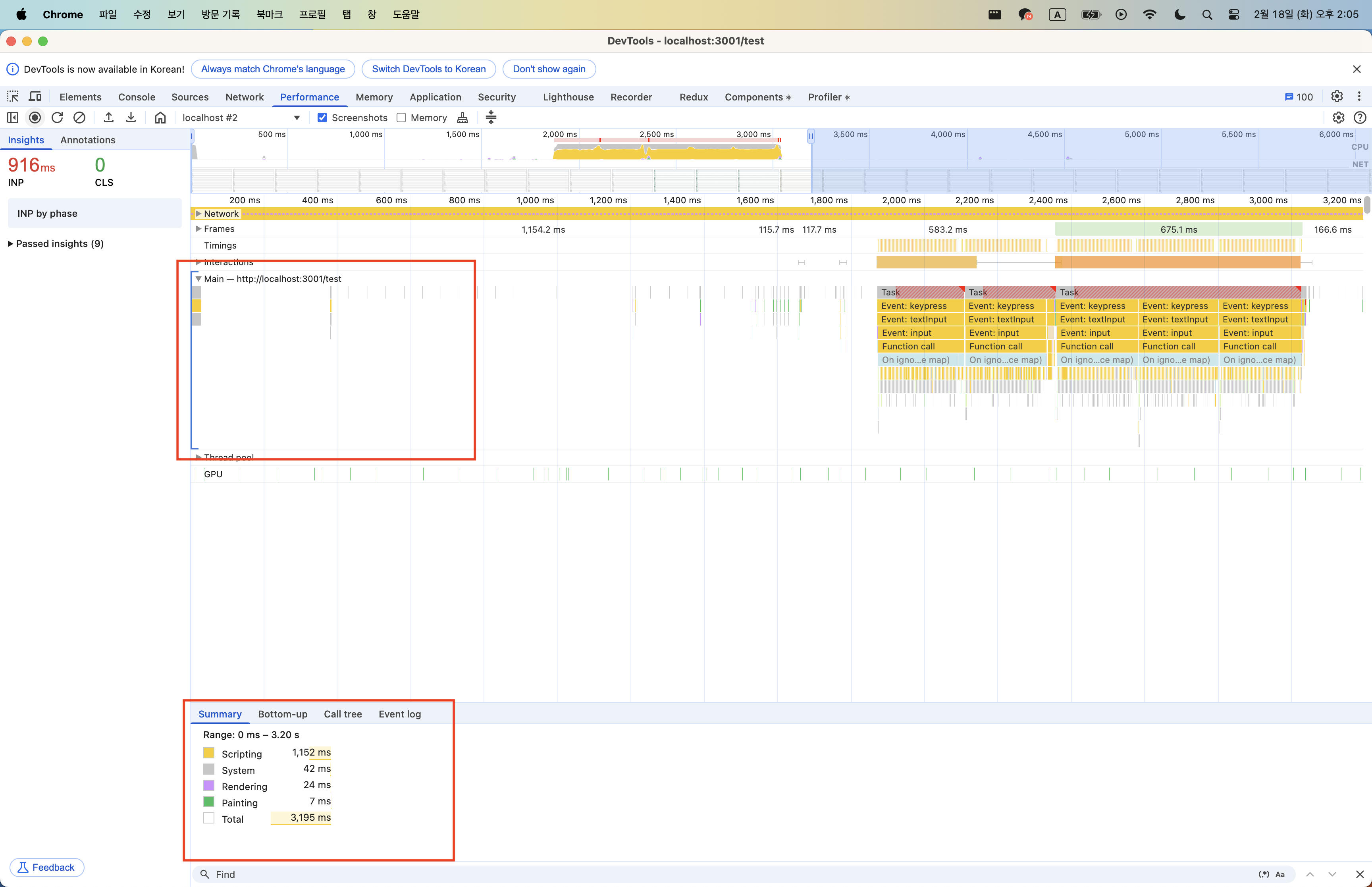The width and height of the screenshot is (1372, 887).
Task: Open the Annotations tab
Action: pyautogui.click(x=87, y=140)
